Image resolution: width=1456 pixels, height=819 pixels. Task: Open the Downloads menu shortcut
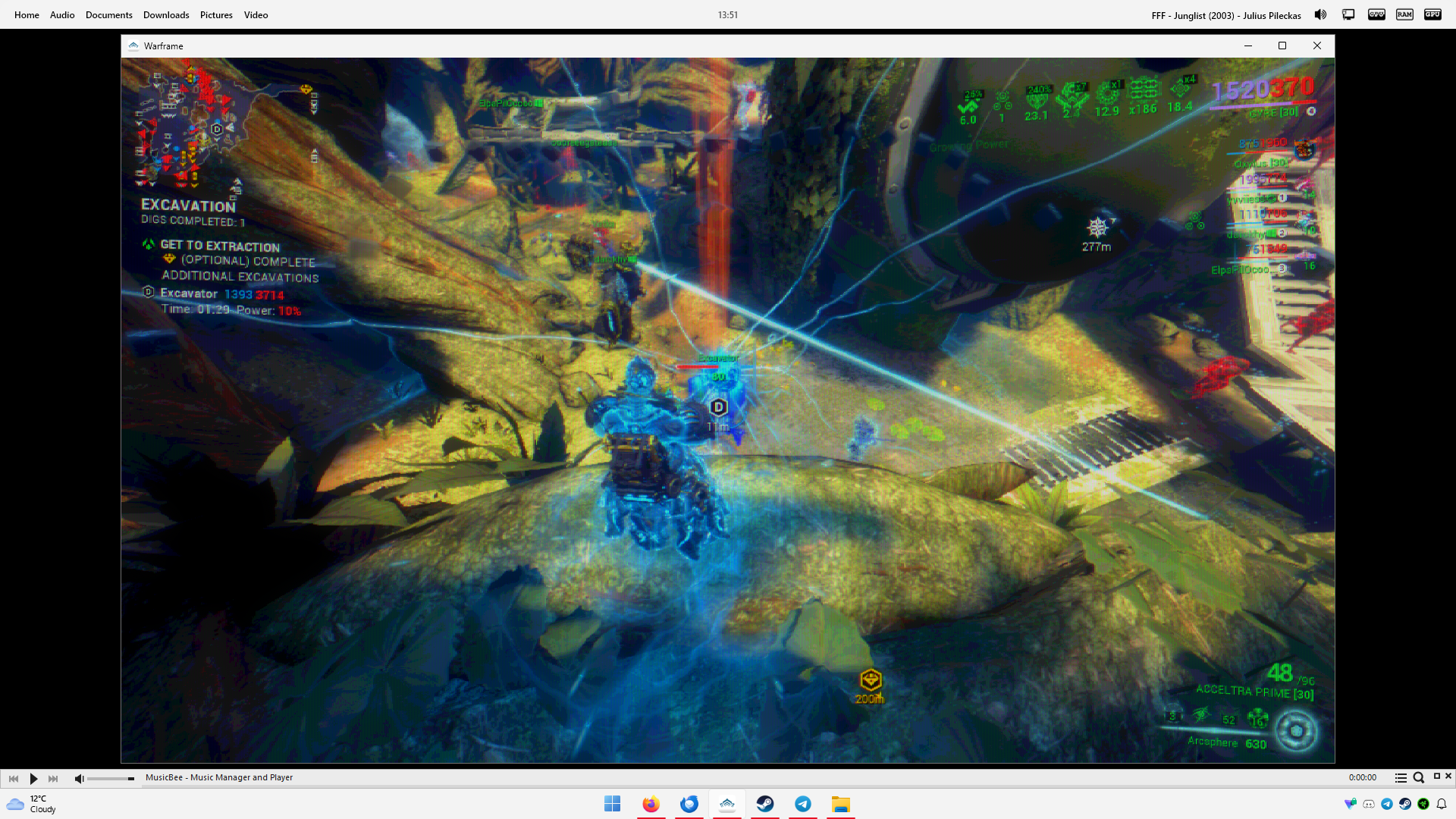coord(166,15)
